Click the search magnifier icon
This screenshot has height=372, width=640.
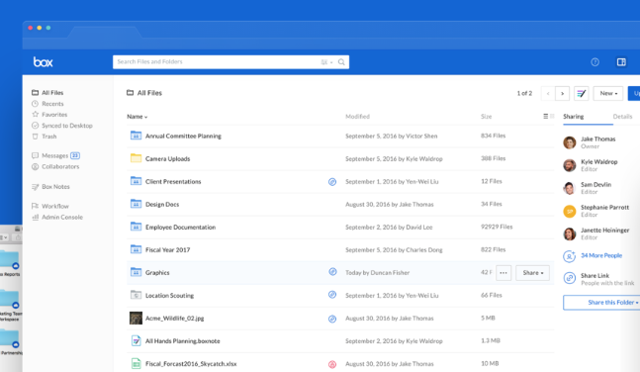pyautogui.click(x=341, y=62)
